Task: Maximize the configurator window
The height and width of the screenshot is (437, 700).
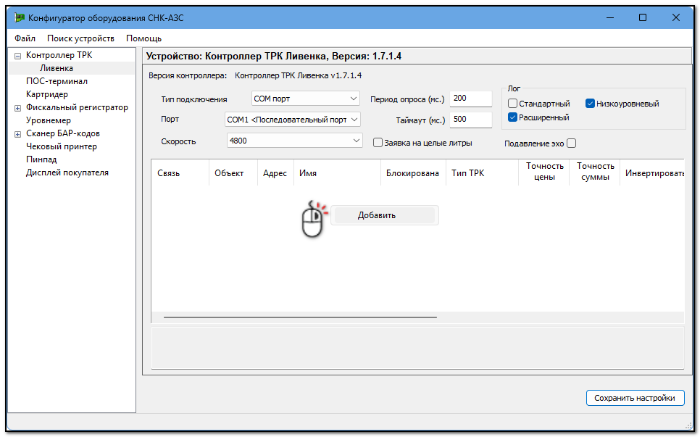Action: (x=643, y=18)
